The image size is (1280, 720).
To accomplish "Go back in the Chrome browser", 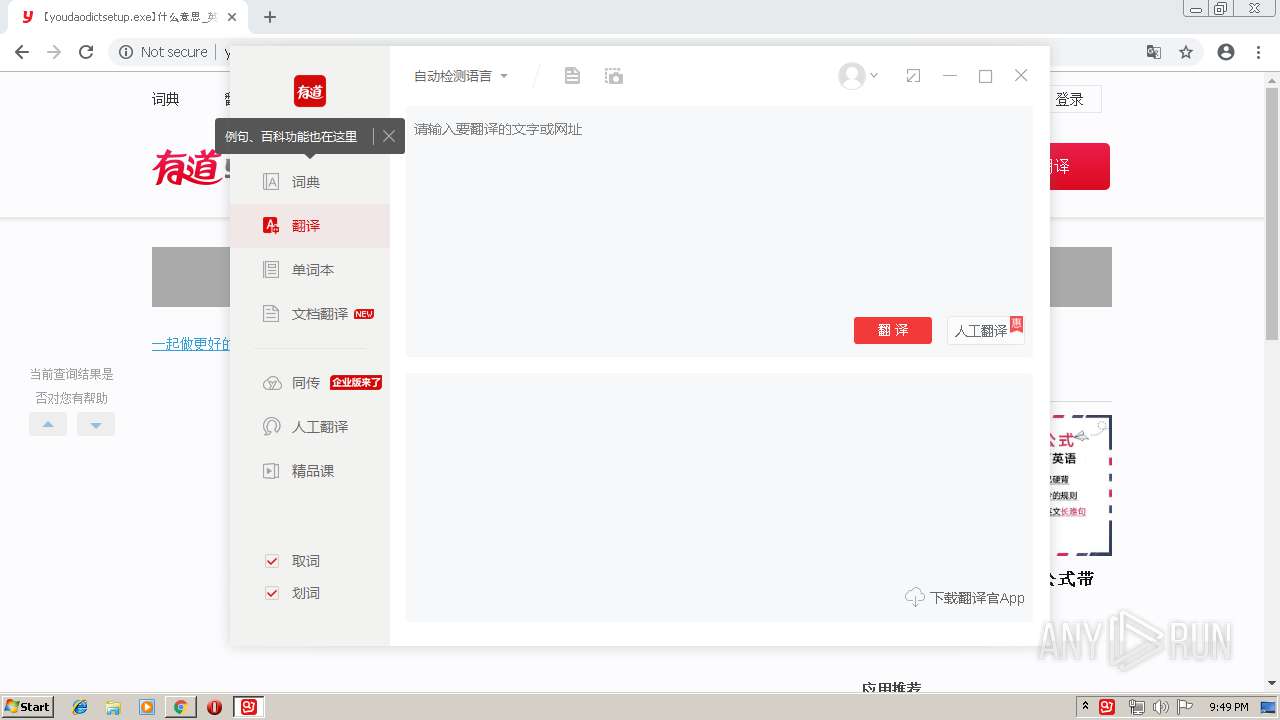I will (22, 52).
